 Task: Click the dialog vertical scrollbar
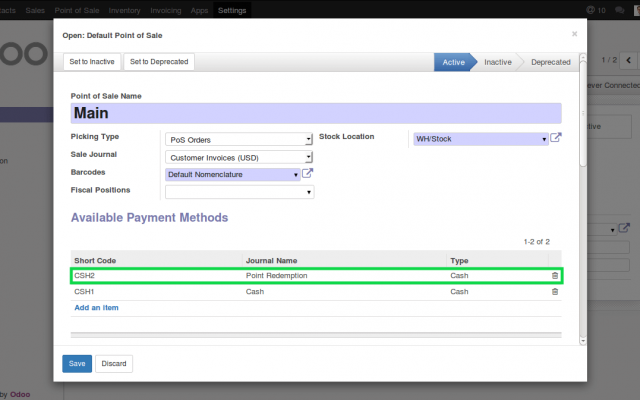tap(583, 113)
